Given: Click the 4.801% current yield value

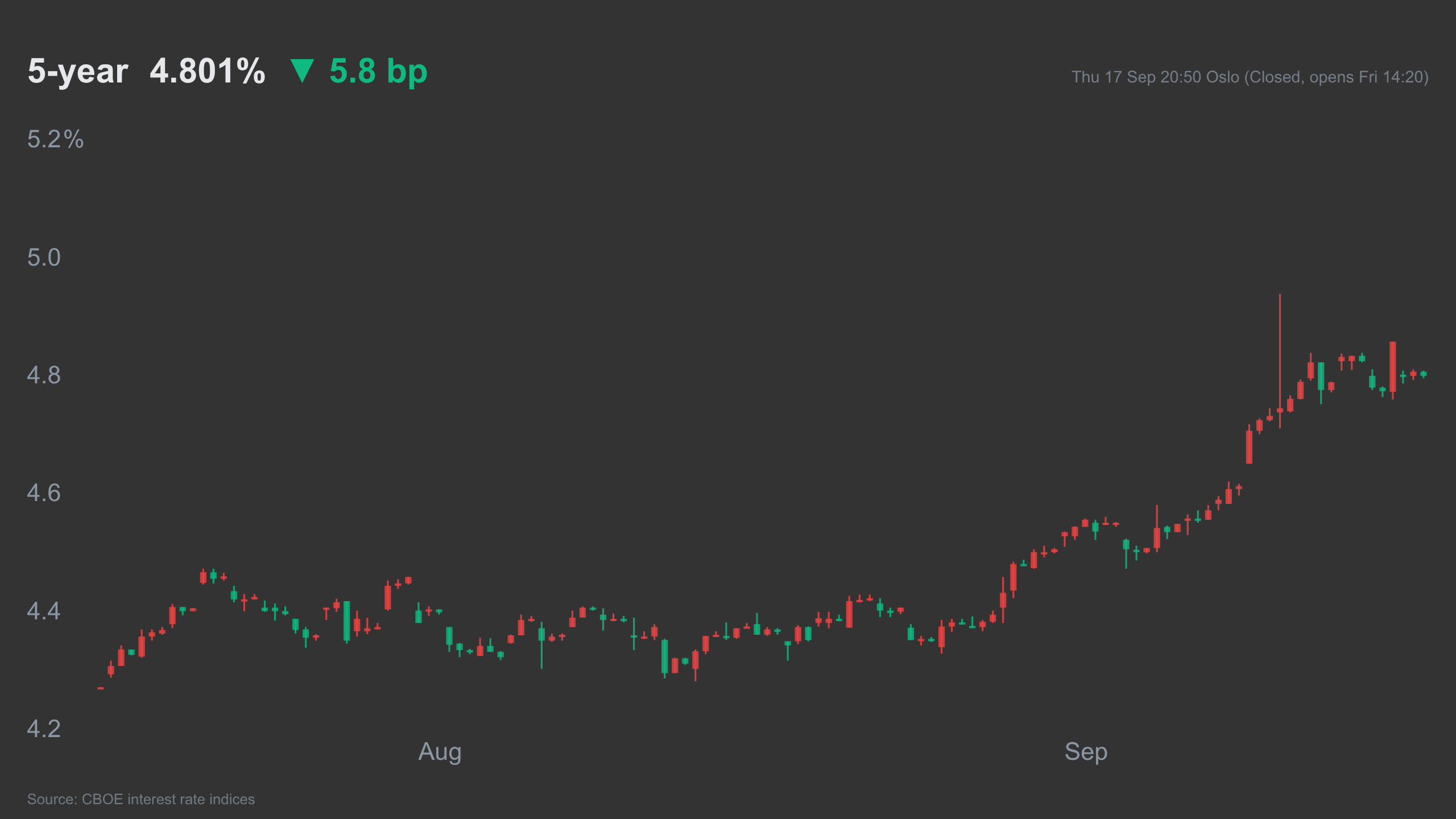Looking at the screenshot, I should (x=208, y=72).
